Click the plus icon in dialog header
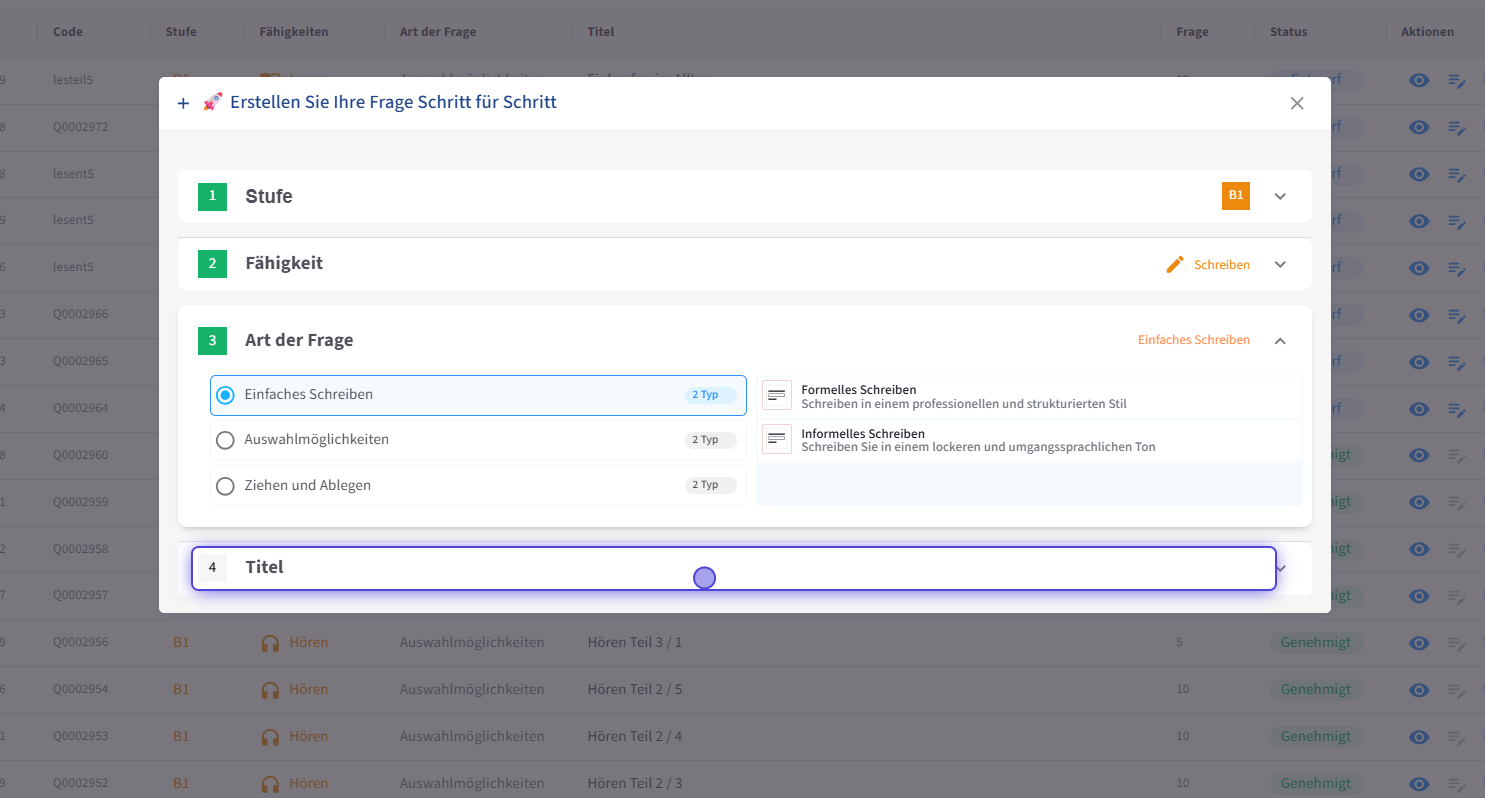The width and height of the screenshot is (1485, 798). point(183,103)
